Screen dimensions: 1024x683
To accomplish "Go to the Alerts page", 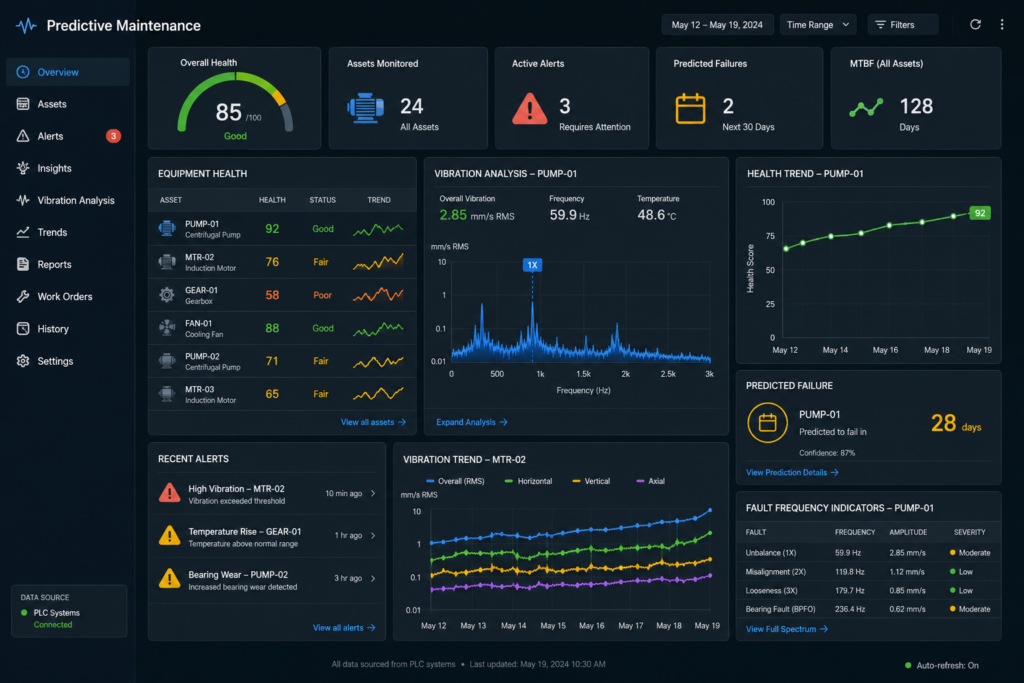I will coord(68,136).
